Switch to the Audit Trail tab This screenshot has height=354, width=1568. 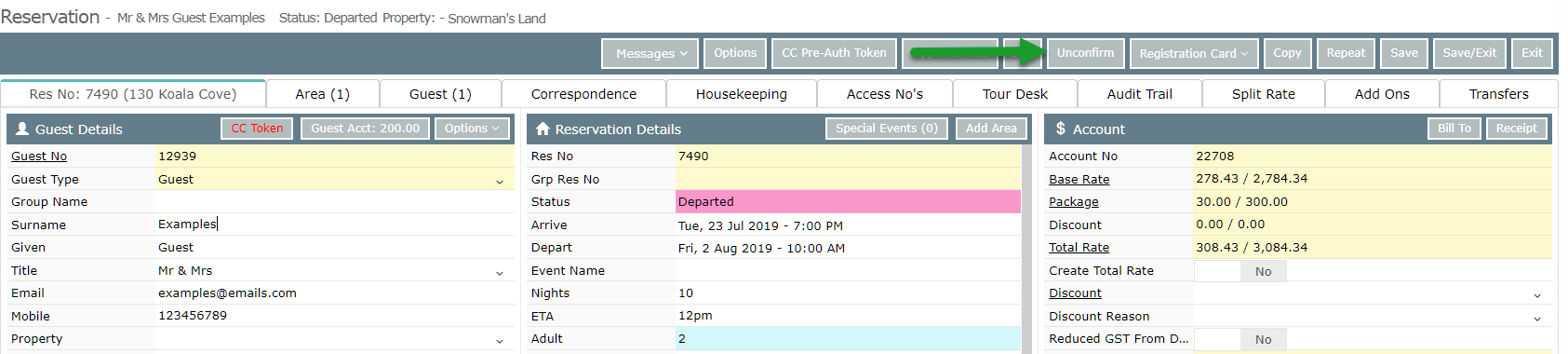(x=1140, y=94)
